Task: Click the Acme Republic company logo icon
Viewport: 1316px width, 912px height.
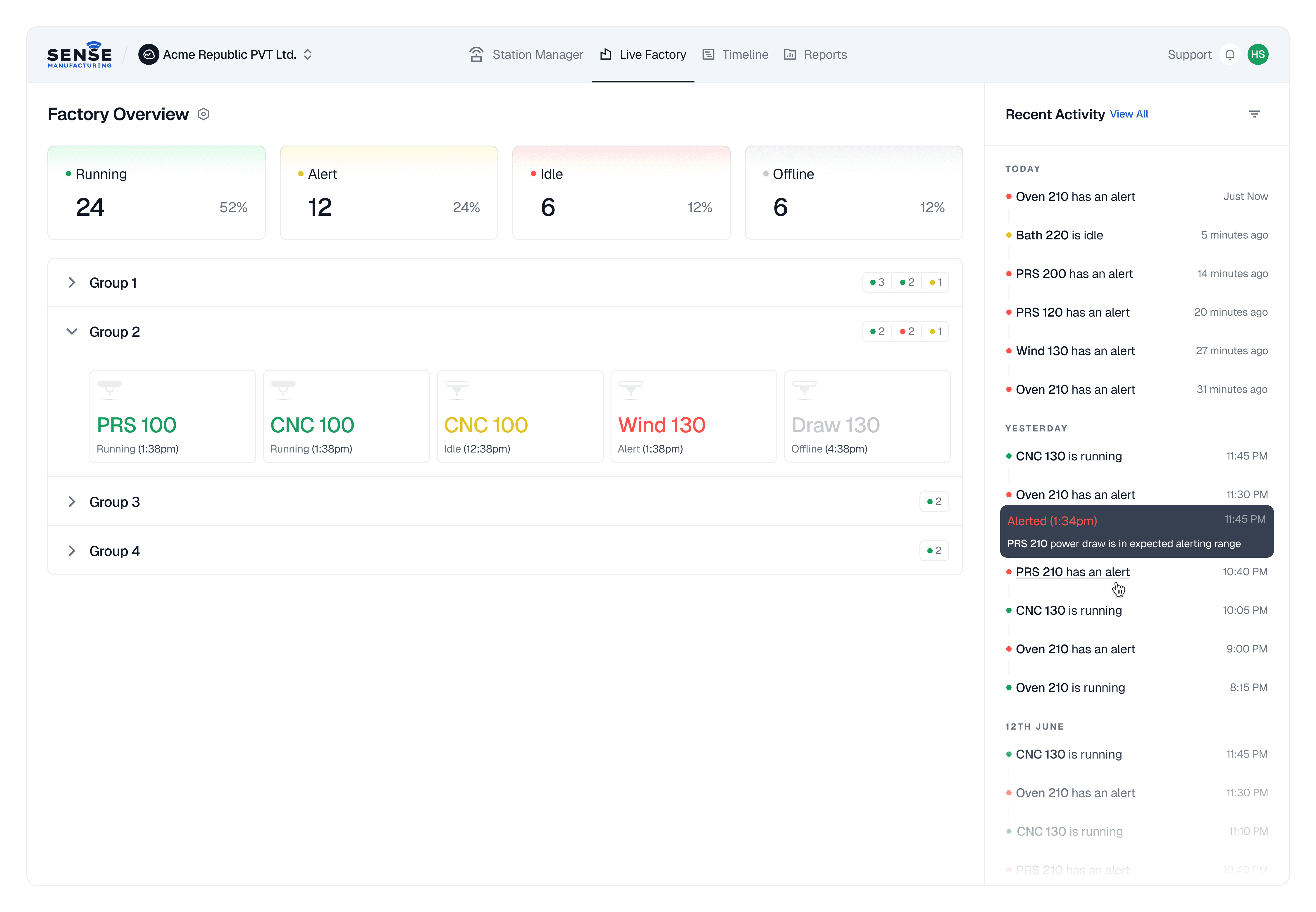Action: (149, 55)
